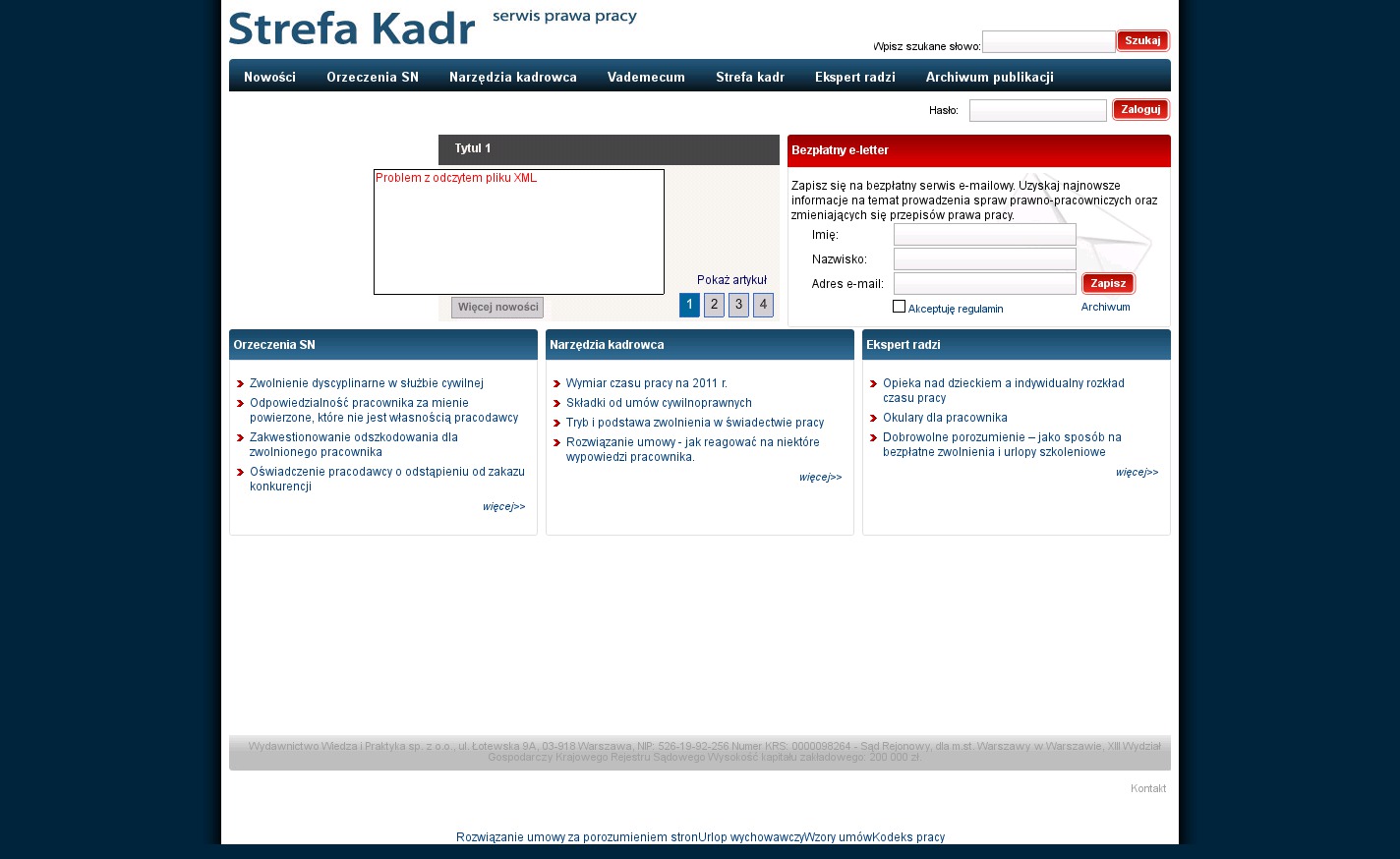This screenshot has height=859, width=1400.
Task: Click the Strefa Kadr logo
Action: pos(352,29)
